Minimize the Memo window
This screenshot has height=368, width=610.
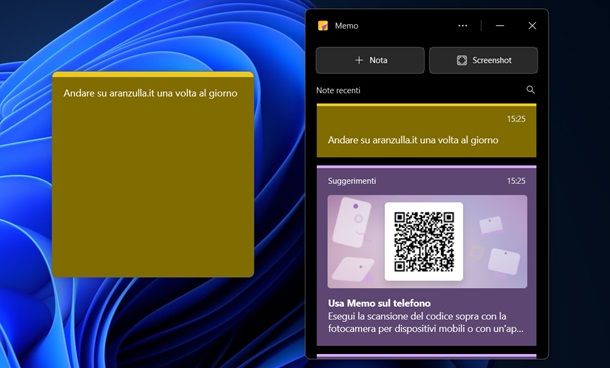pyautogui.click(x=500, y=26)
